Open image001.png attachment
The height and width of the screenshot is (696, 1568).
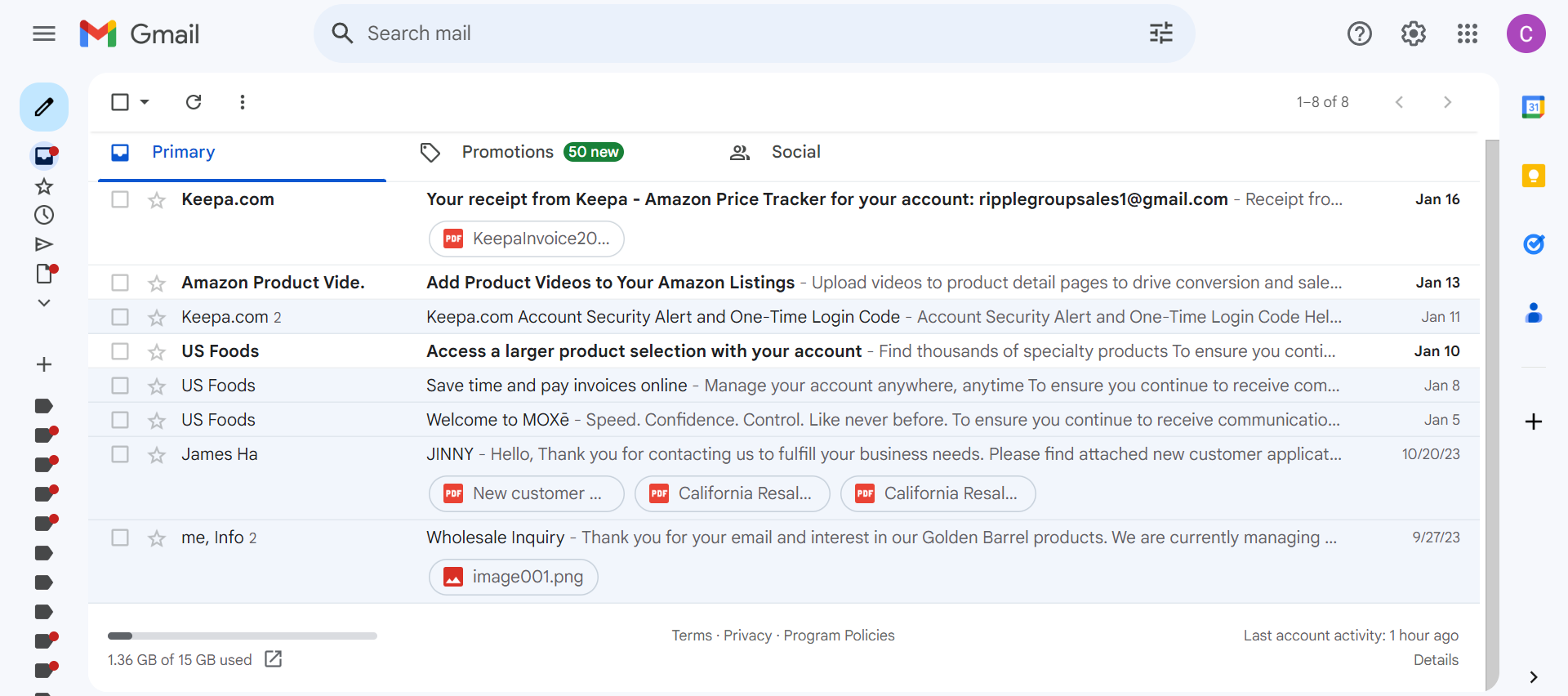pyautogui.click(x=514, y=577)
